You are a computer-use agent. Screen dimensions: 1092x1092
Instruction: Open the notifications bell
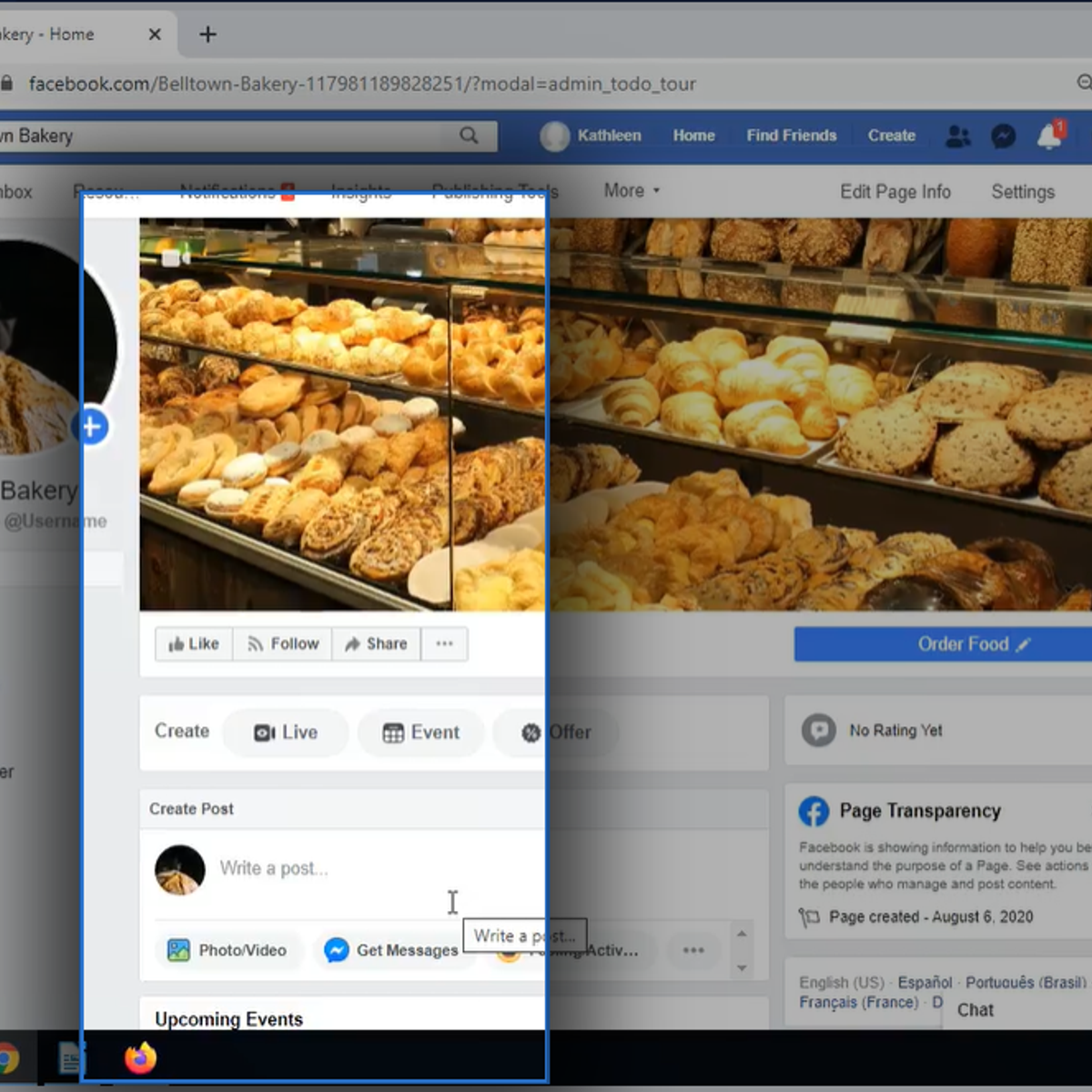(x=1049, y=136)
